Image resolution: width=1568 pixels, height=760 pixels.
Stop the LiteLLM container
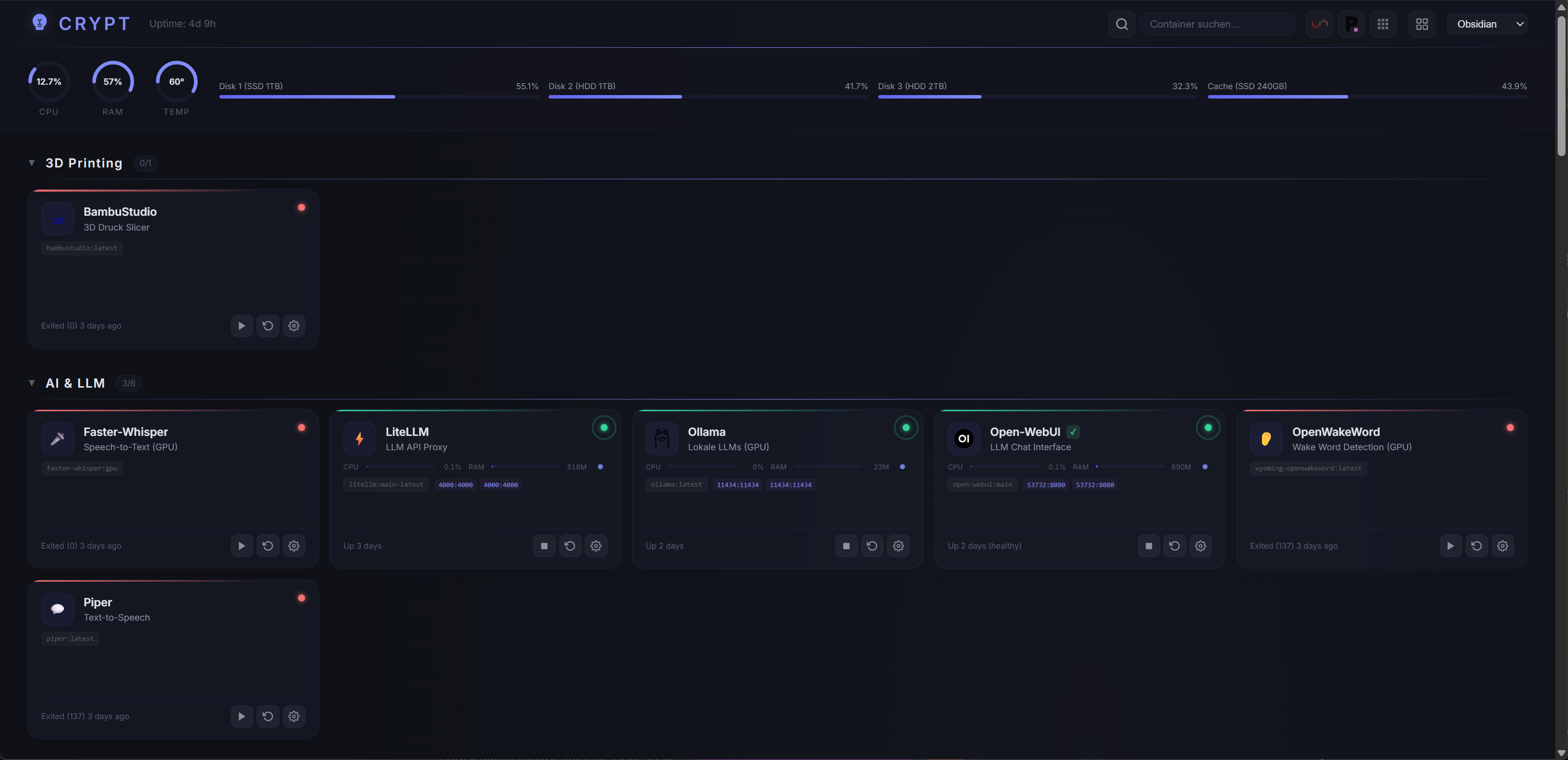544,546
